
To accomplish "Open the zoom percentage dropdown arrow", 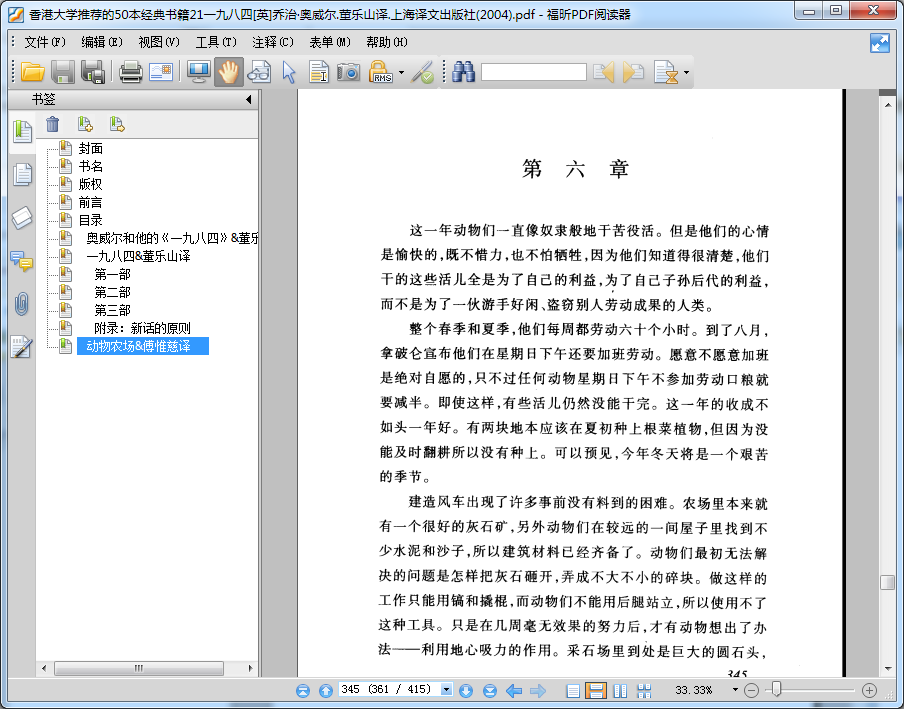I will click(x=734, y=689).
